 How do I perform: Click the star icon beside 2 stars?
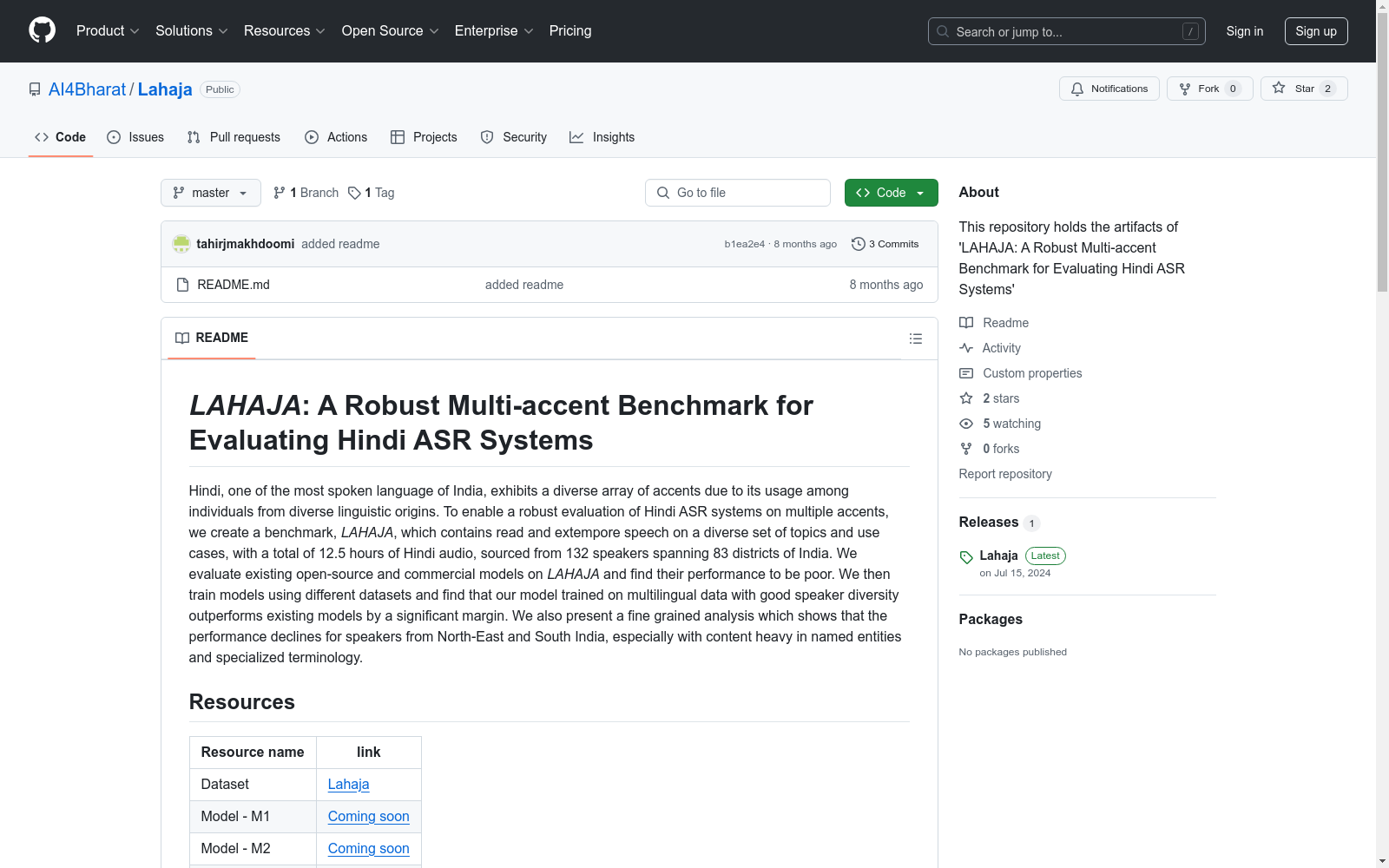[966, 398]
